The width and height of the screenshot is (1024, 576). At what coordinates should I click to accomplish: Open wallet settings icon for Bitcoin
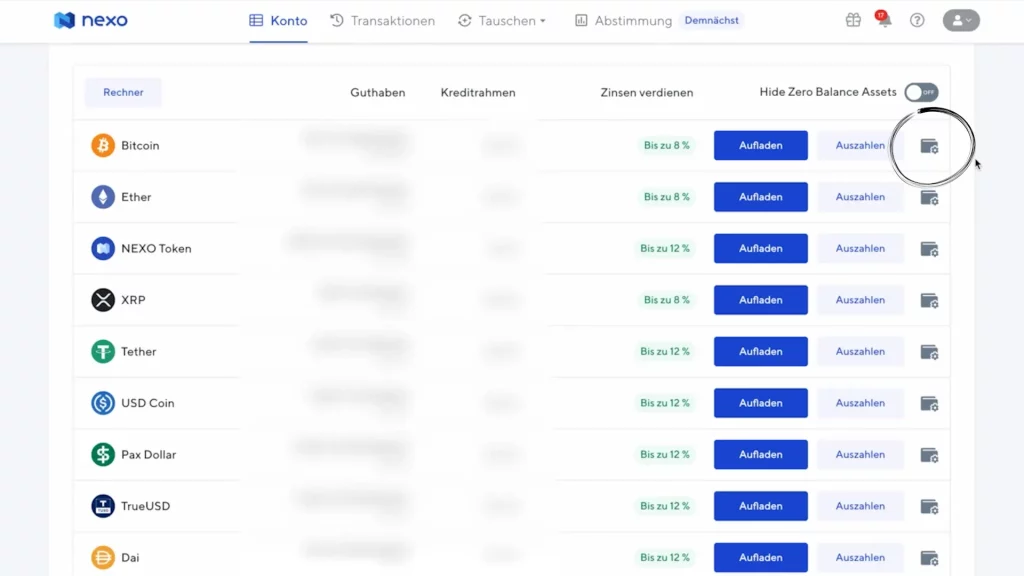click(929, 146)
